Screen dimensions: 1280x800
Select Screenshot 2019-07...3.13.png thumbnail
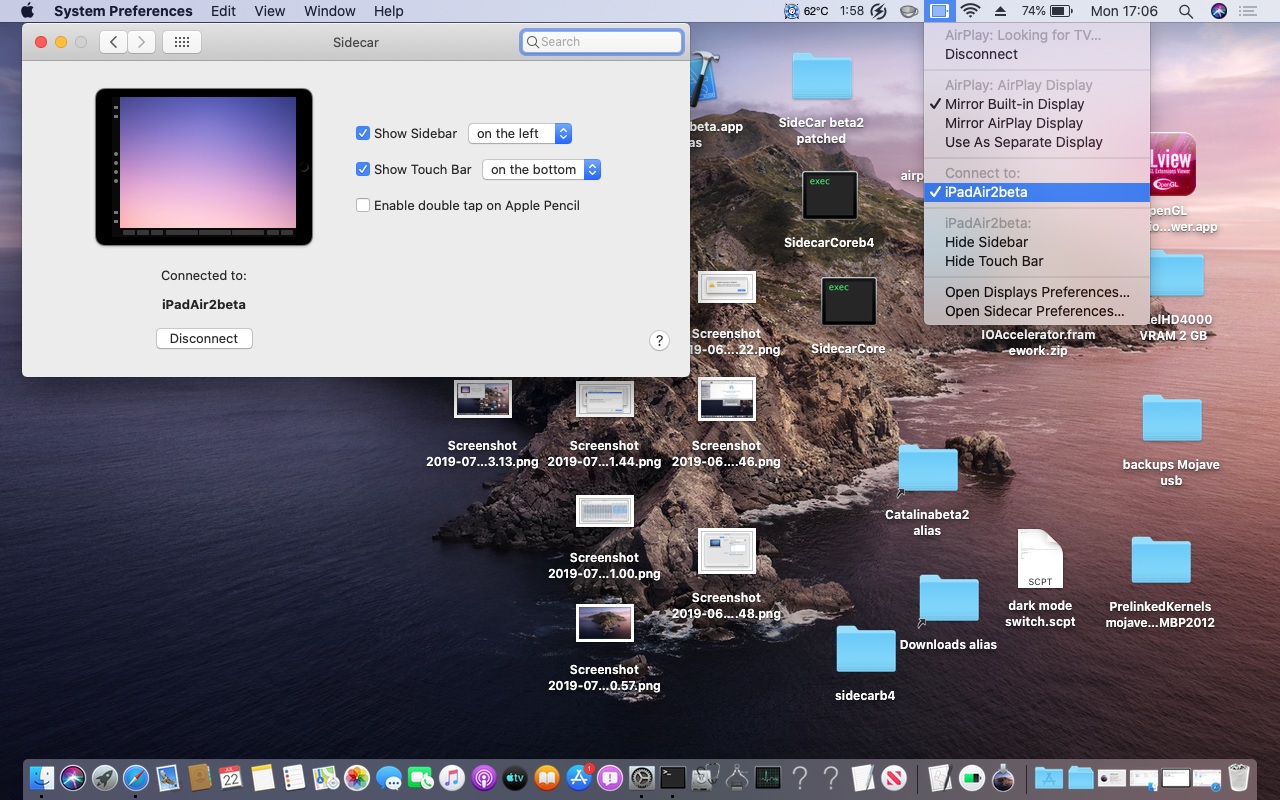point(483,399)
